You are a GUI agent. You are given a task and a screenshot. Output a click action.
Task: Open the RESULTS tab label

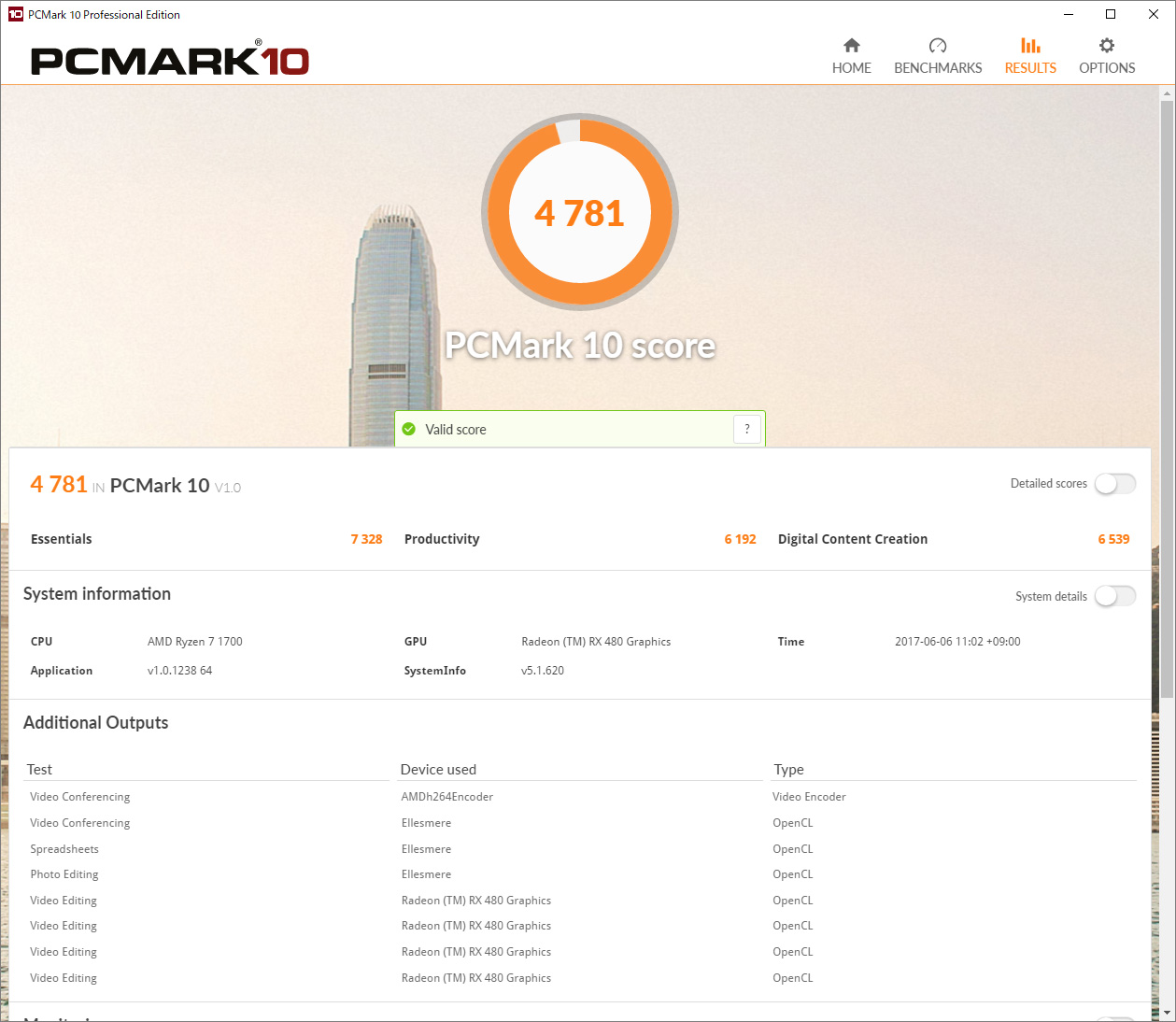[x=1030, y=68]
